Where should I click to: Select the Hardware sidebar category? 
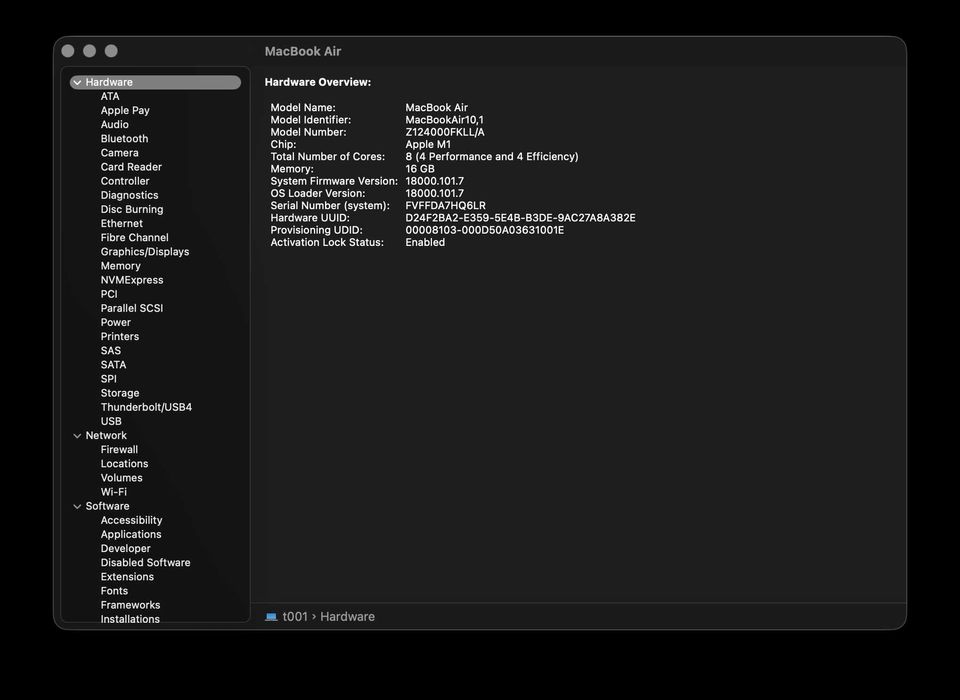(x=156, y=82)
